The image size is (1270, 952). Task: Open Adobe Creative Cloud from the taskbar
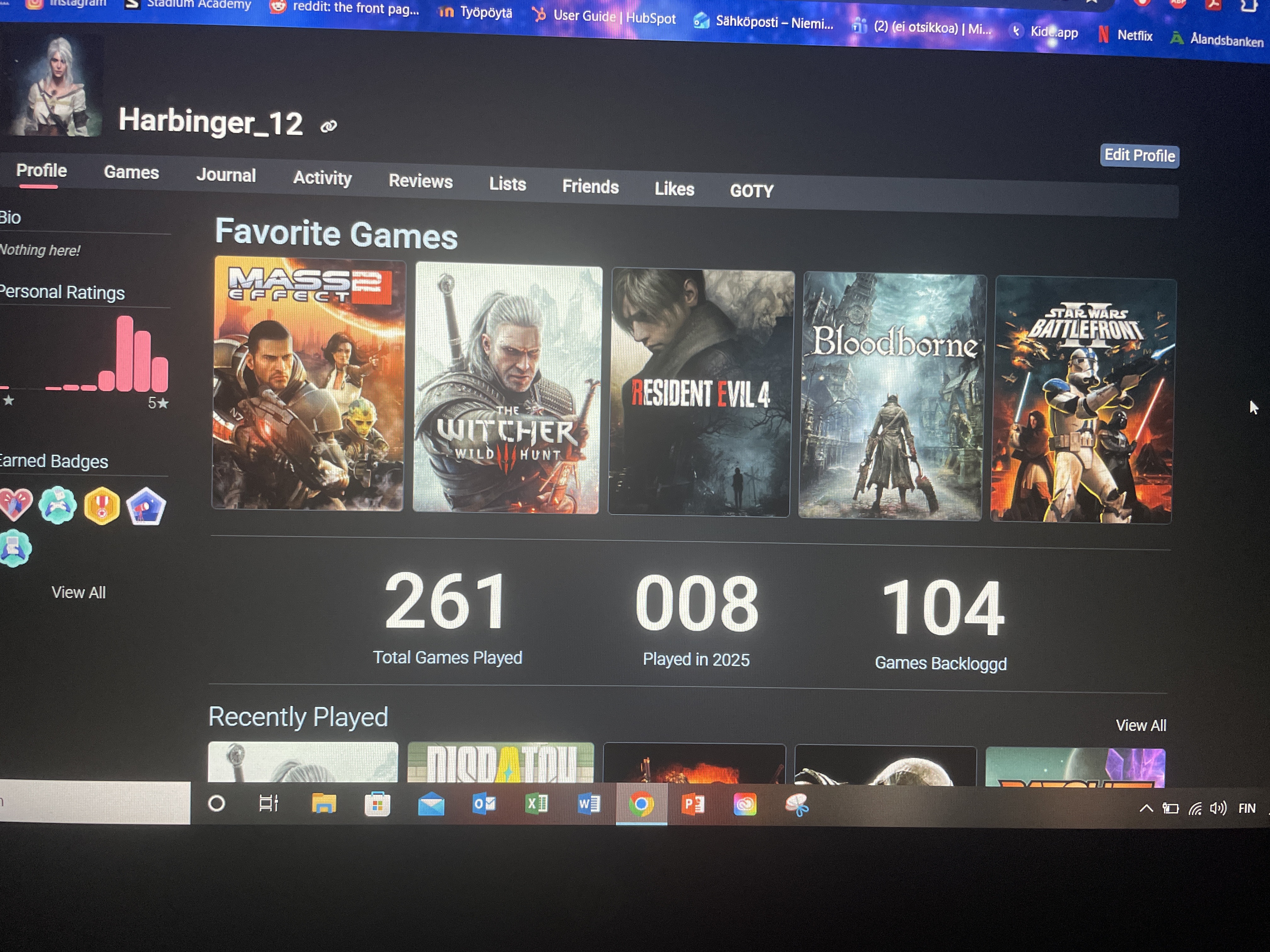(745, 805)
